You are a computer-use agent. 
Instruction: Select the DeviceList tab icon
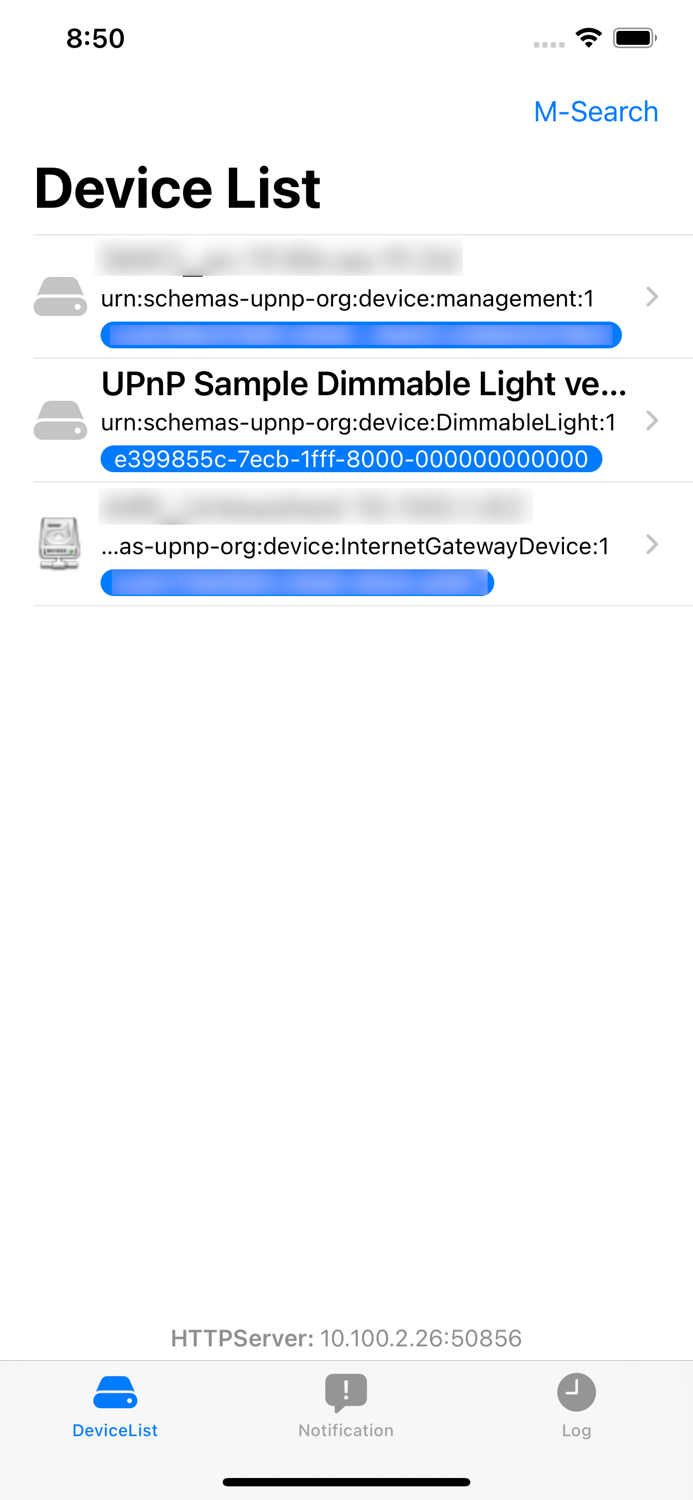(x=114, y=1391)
